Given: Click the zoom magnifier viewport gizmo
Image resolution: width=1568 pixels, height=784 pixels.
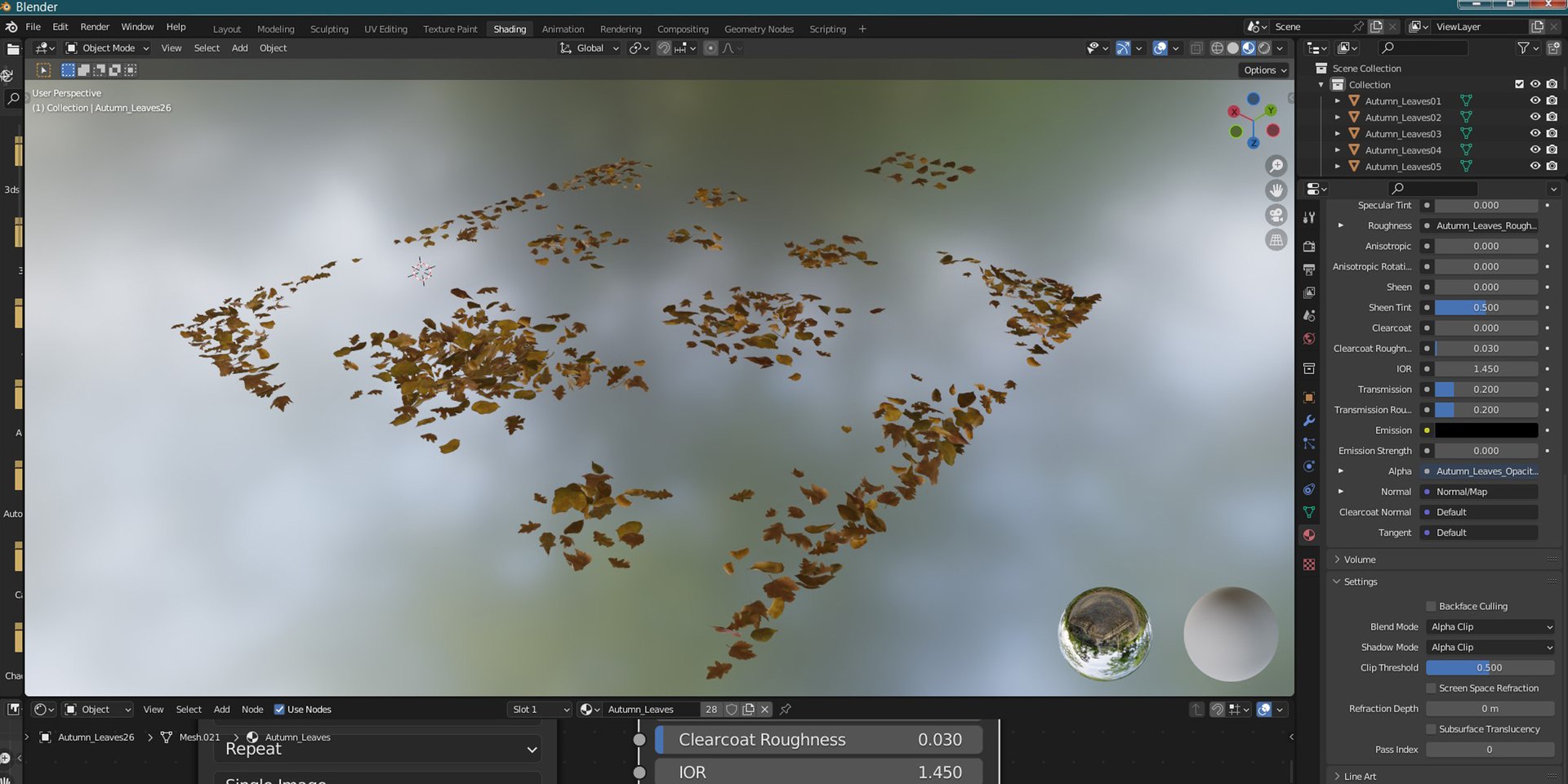Looking at the screenshot, I should click(x=1276, y=166).
